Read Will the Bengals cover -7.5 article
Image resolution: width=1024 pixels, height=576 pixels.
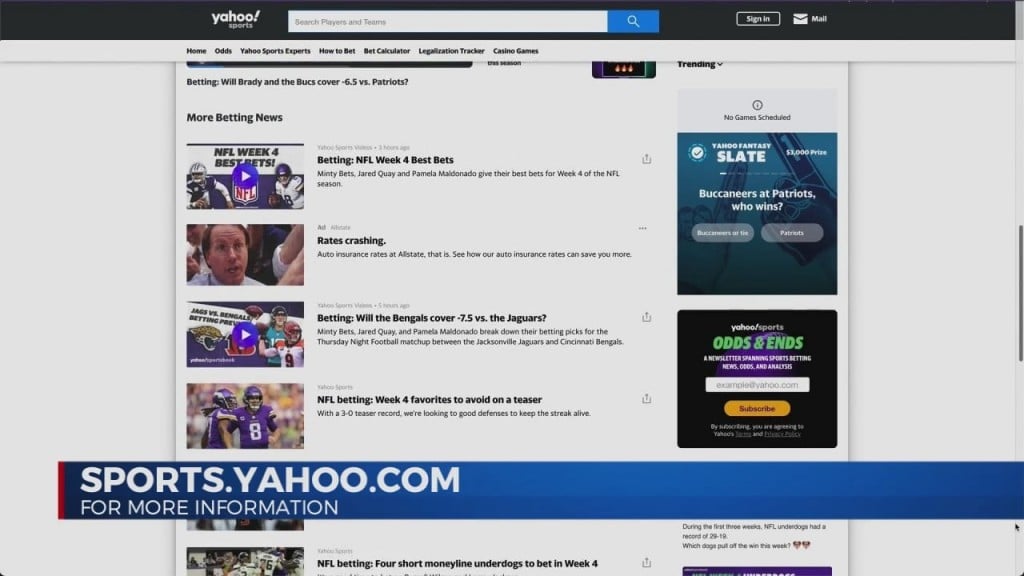[432, 318]
